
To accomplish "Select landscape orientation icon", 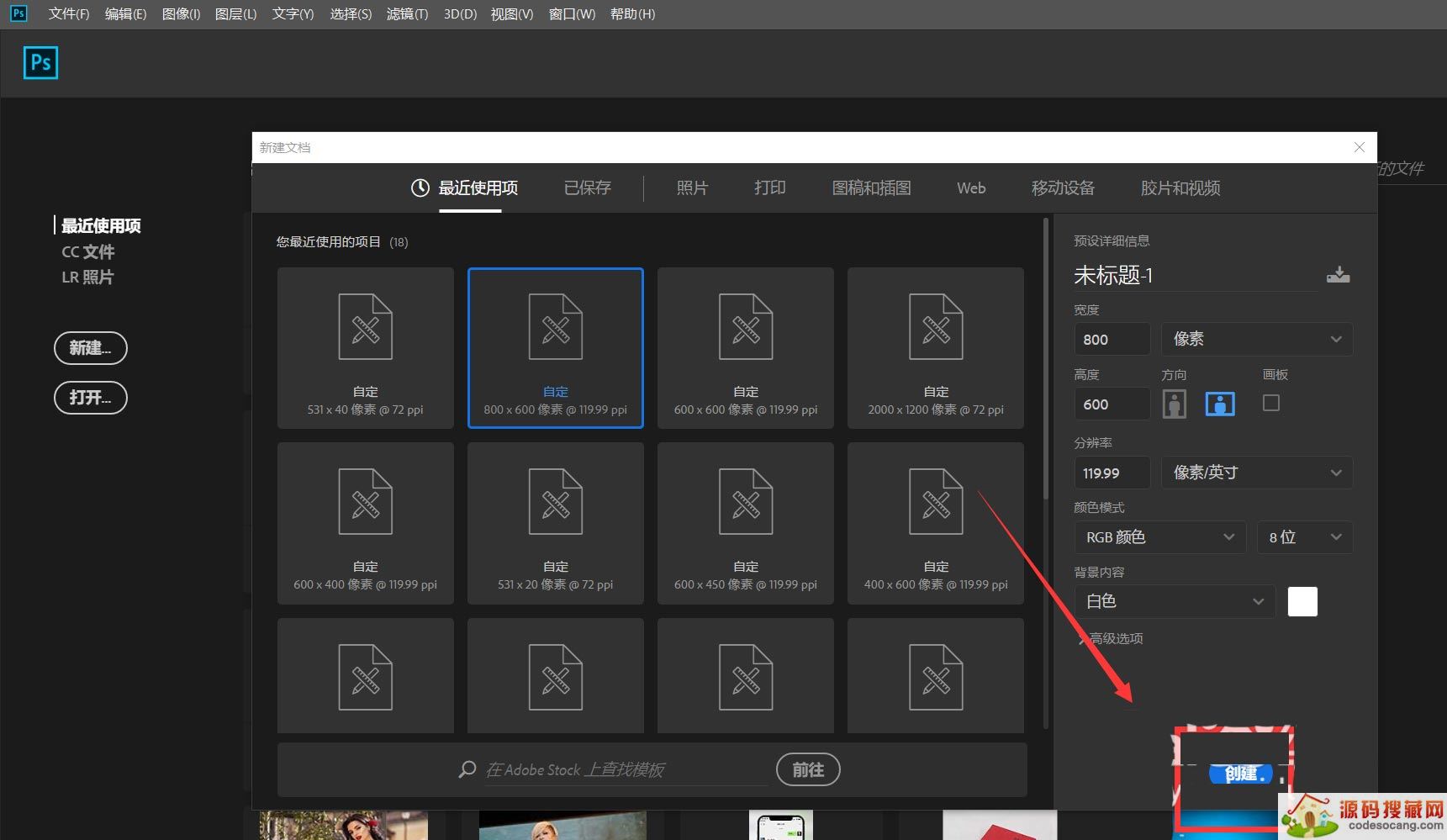I will pyautogui.click(x=1220, y=404).
